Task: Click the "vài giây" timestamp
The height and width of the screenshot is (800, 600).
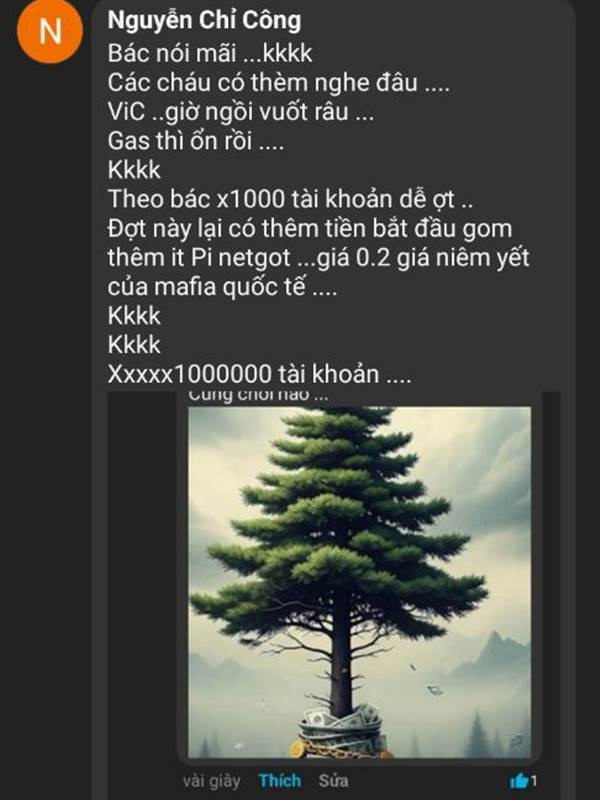Action: [212, 781]
